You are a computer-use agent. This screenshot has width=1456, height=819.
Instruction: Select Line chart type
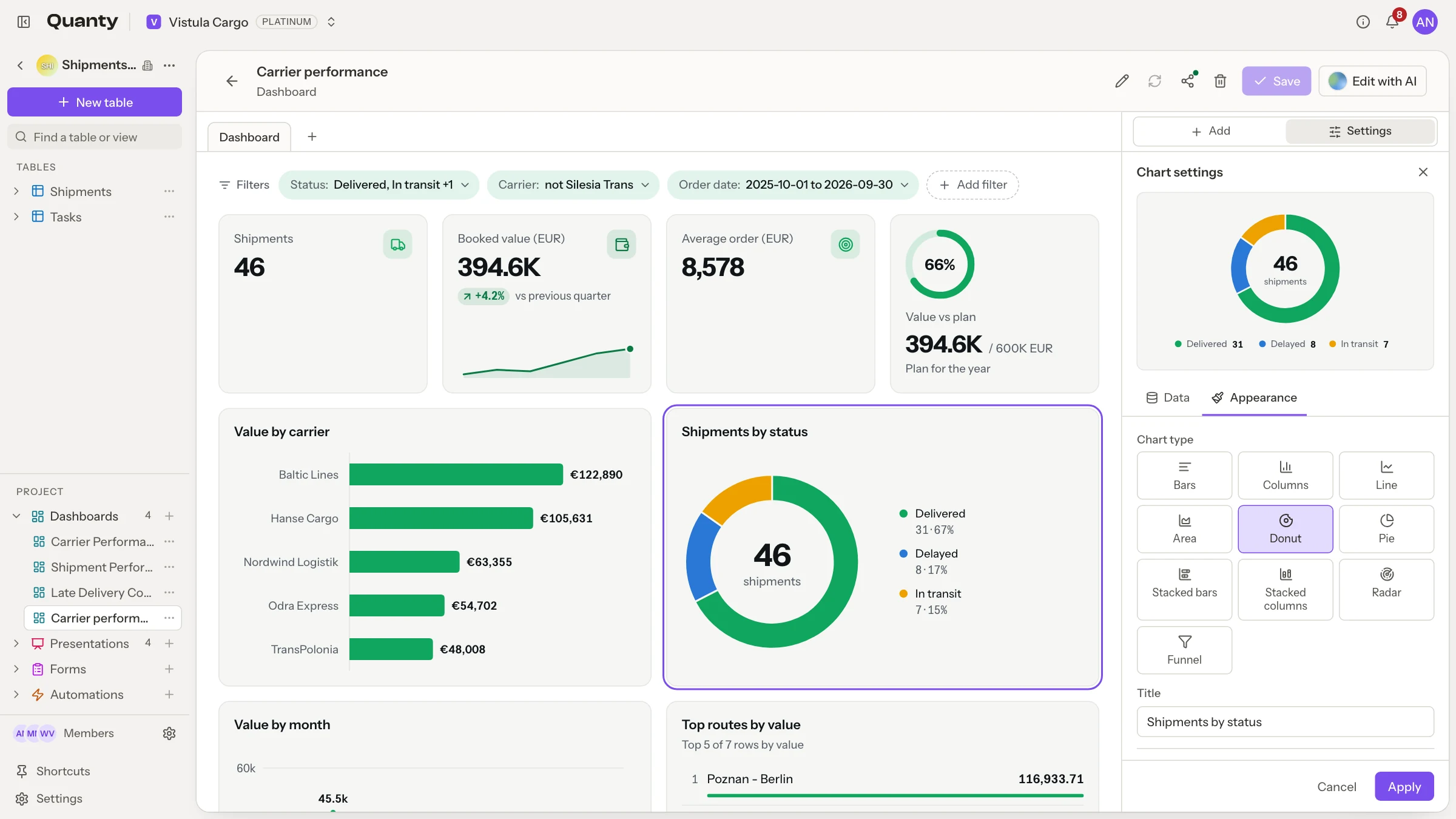tap(1386, 476)
